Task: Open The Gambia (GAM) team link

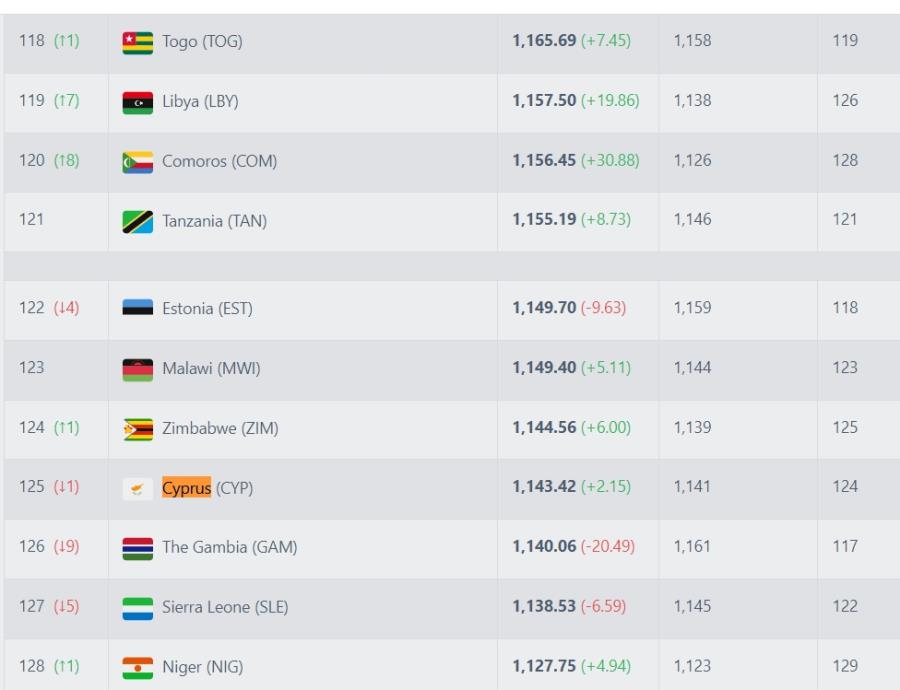Action: pos(230,547)
